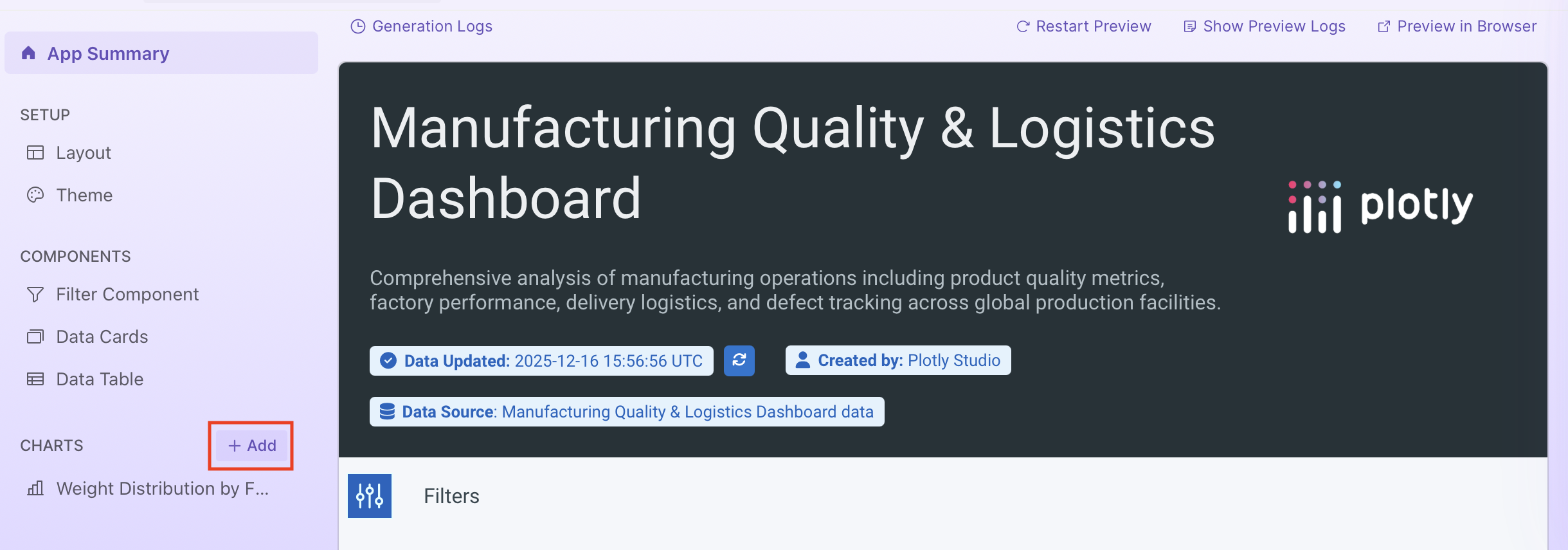Viewport: 1568px width, 550px height.
Task: Click the Data Source badge
Action: [627, 411]
